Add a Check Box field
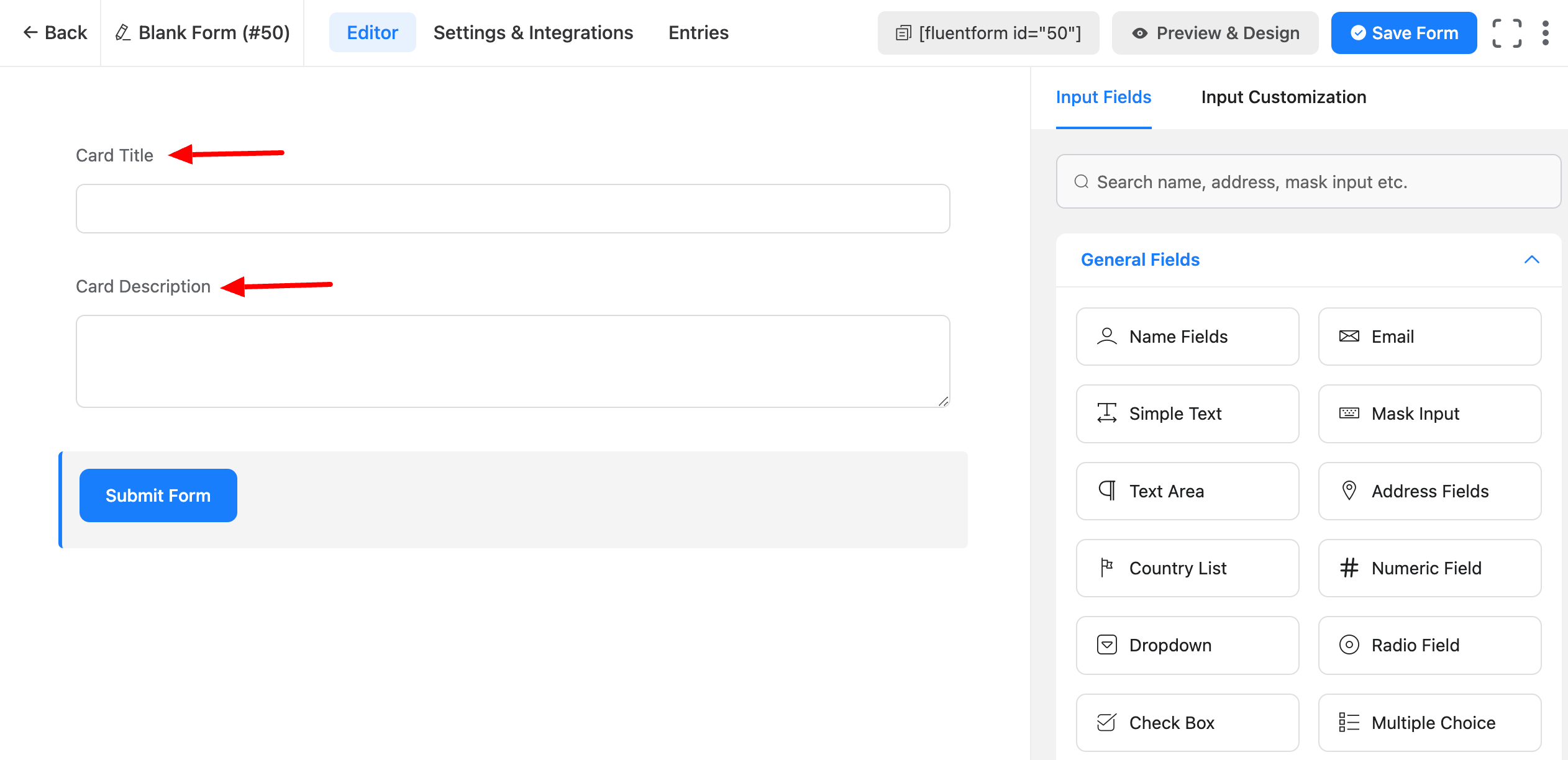Viewport: 1568px width, 760px height. [x=1187, y=723]
